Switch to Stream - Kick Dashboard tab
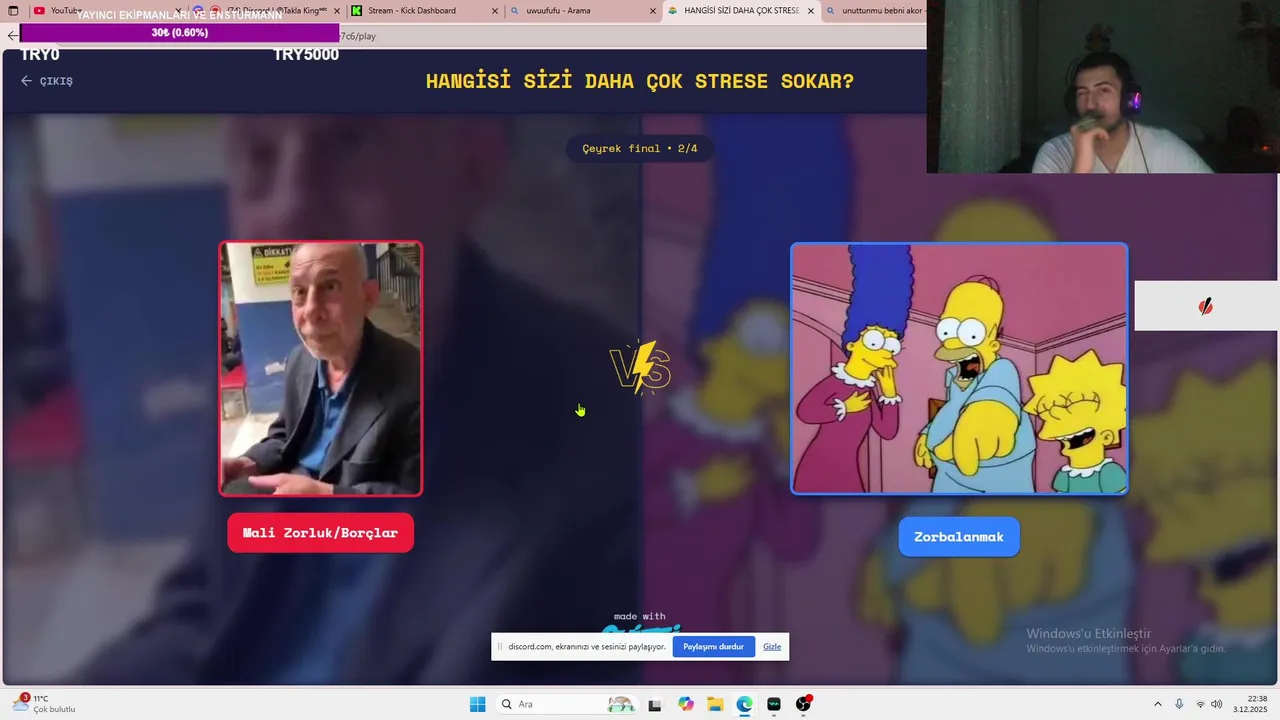This screenshot has width=1280, height=720. tap(423, 11)
